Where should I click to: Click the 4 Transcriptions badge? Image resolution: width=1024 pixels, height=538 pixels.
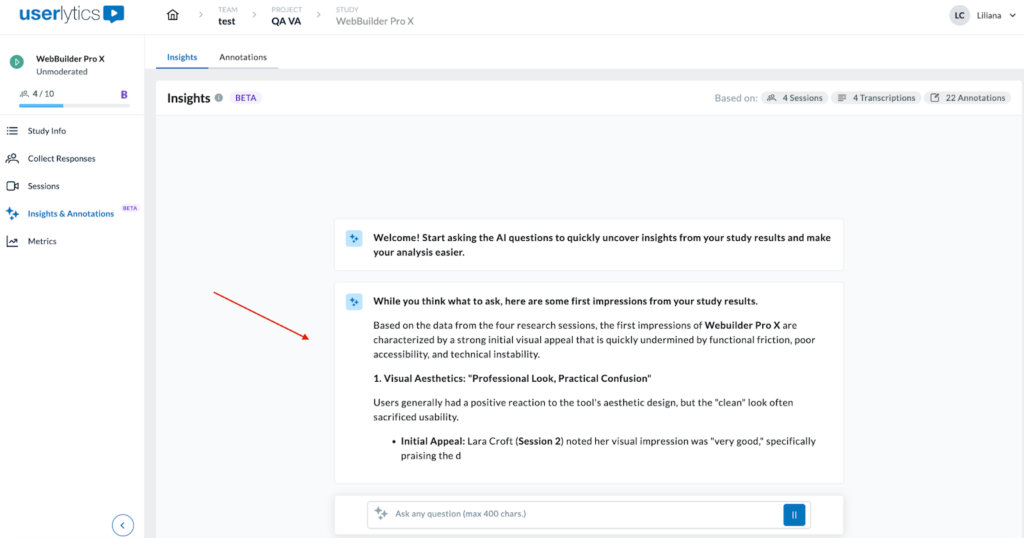coord(876,98)
